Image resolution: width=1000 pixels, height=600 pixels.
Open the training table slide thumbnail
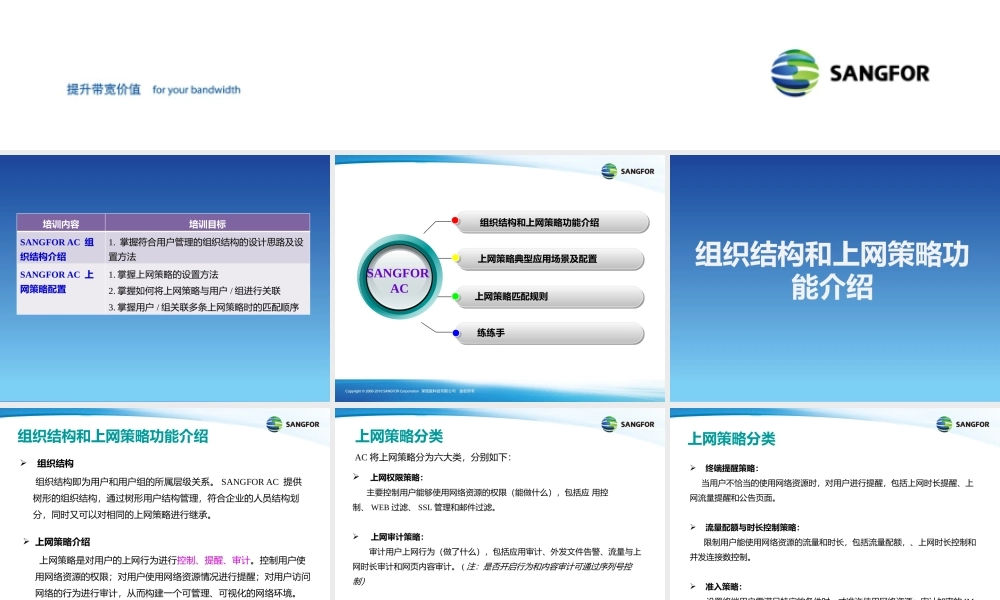pos(165,278)
